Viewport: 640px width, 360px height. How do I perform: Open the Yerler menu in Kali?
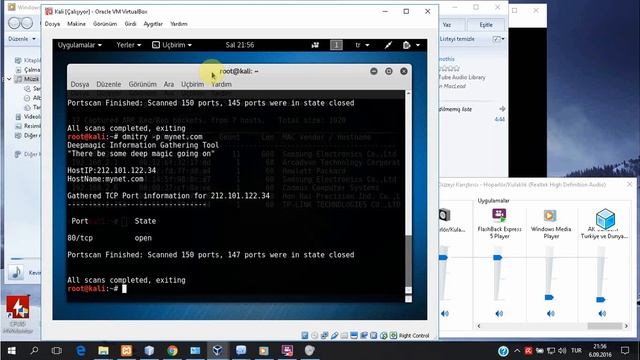pyautogui.click(x=129, y=45)
